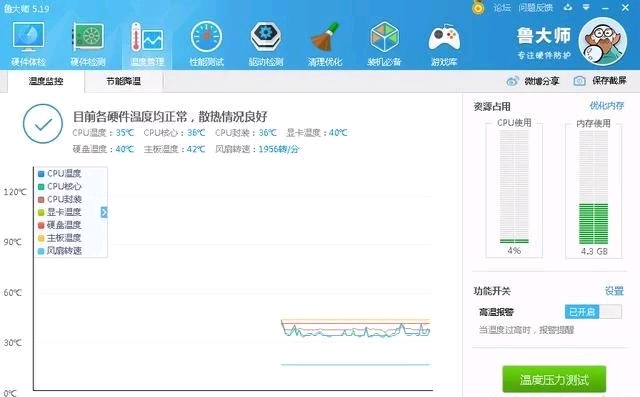Open 性能测试 performance test

tap(207, 44)
